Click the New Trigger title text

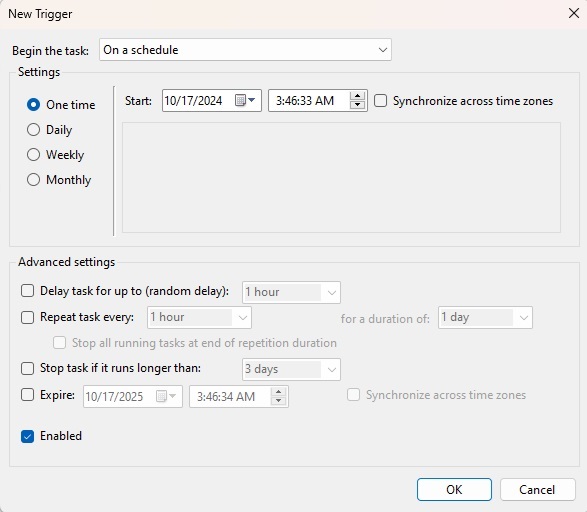pyautogui.click(x=40, y=14)
